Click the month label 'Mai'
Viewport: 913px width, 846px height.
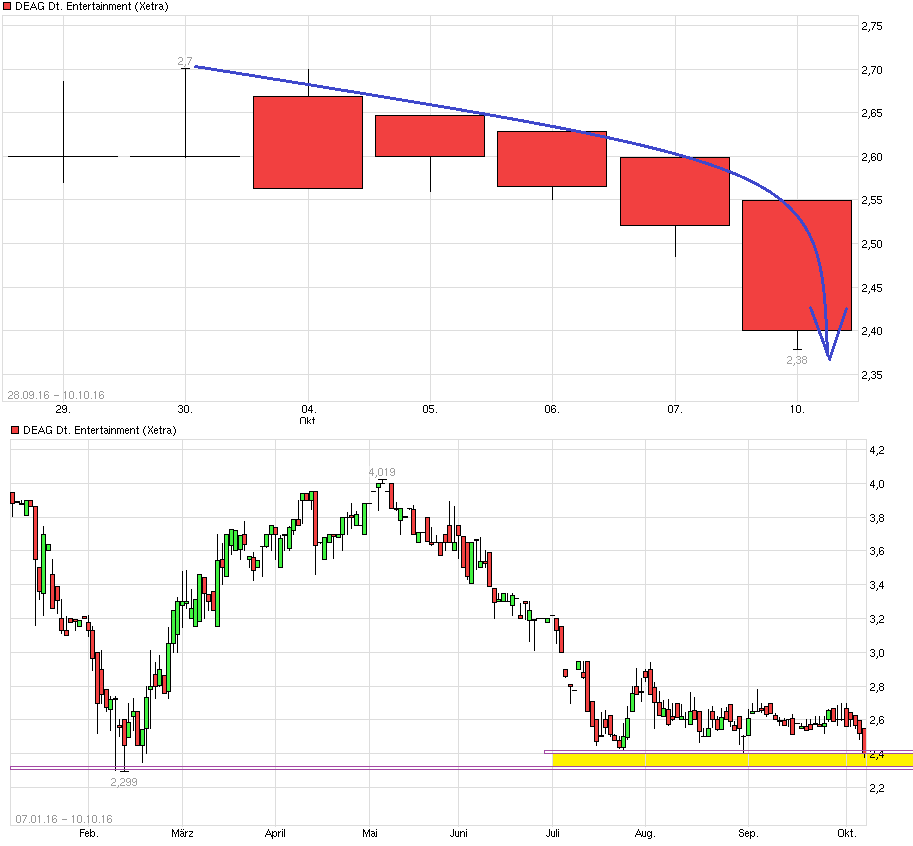pyautogui.click(x=370, y=833)
